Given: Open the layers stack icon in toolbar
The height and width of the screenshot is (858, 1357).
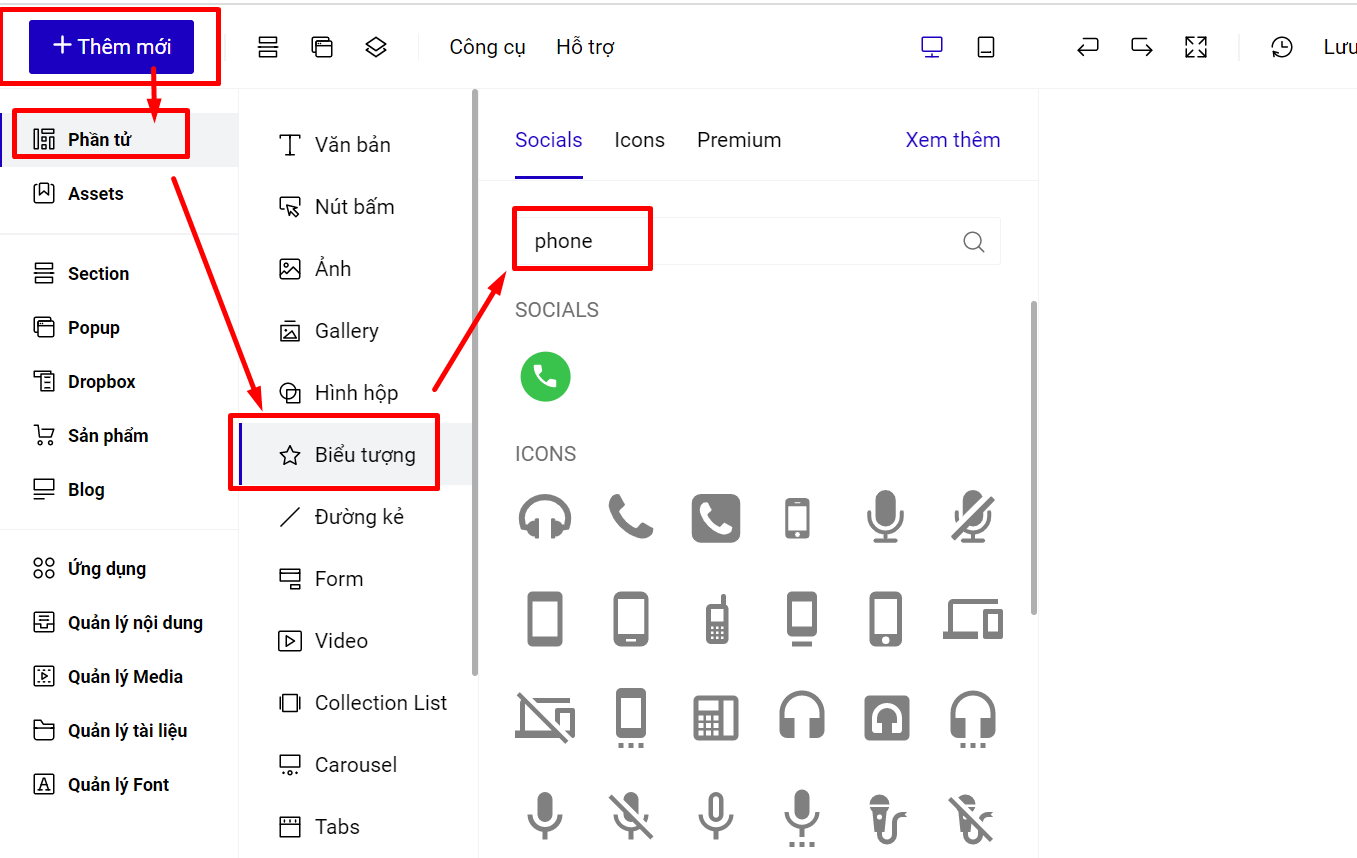Looking at the screenshot, I should click(x=376, y=47).
